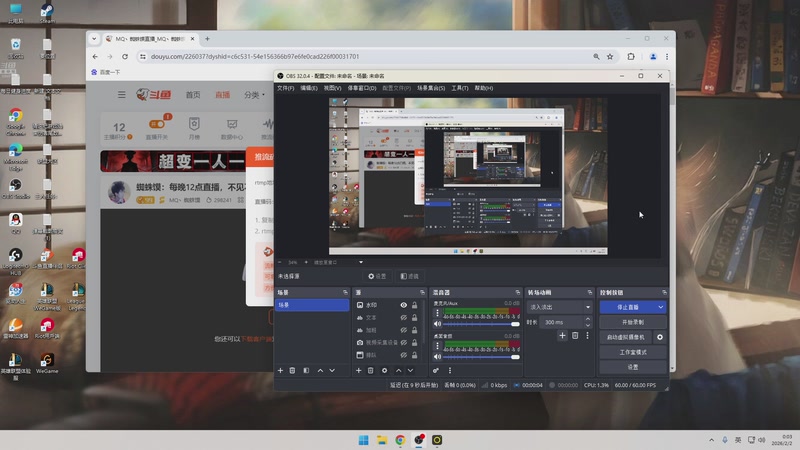Move the source up in the Sources panel

coord(398,370)
